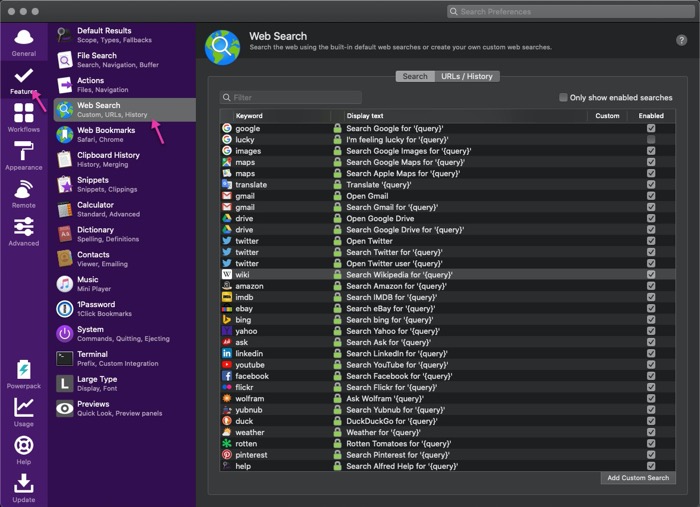700x507 pixels.
Task: Open the Advanced sliders icon
Action: (24, 227)
